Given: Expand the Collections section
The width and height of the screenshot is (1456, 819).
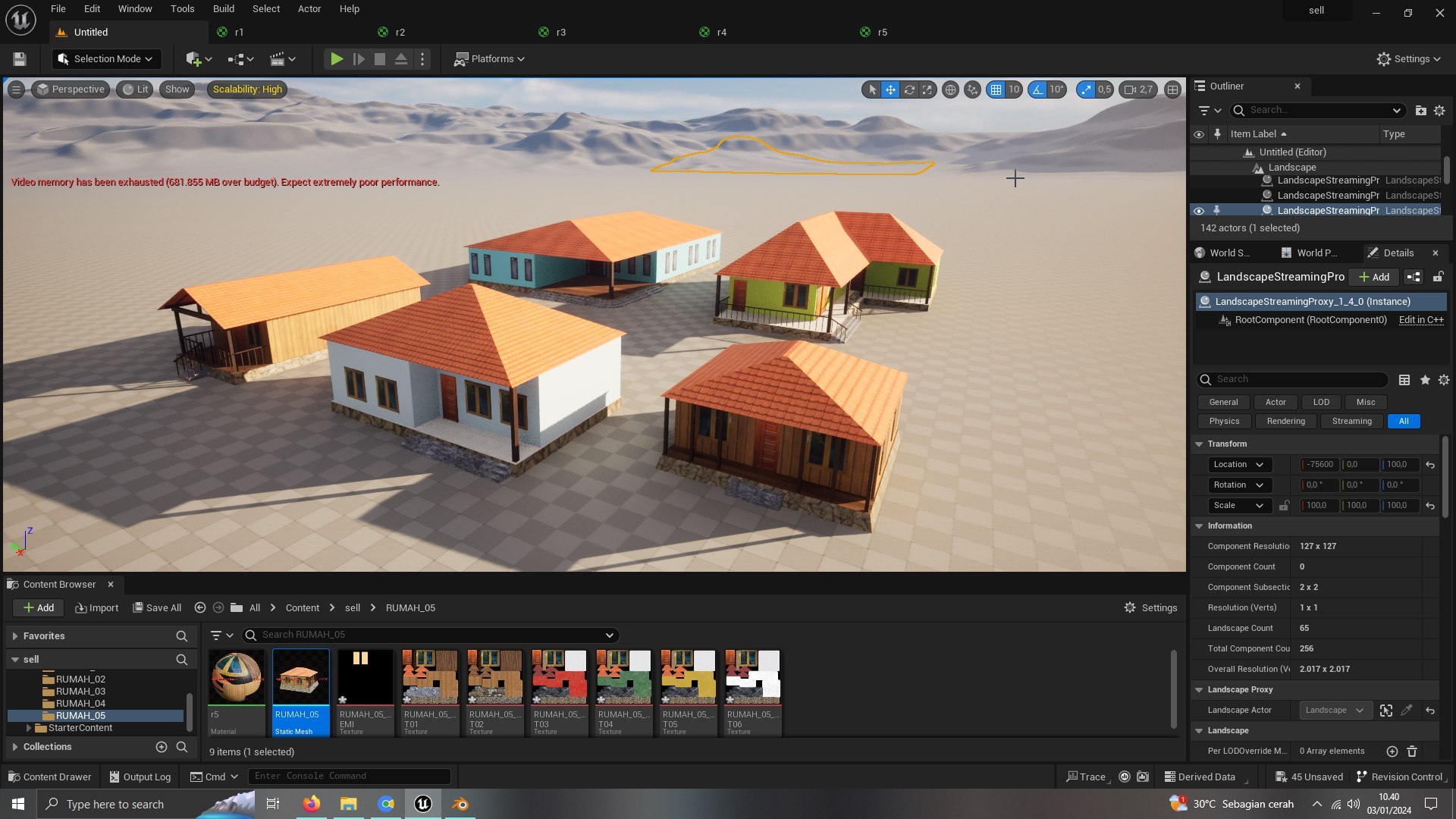Looking at the screenshot, I should [x=14, y=747].
